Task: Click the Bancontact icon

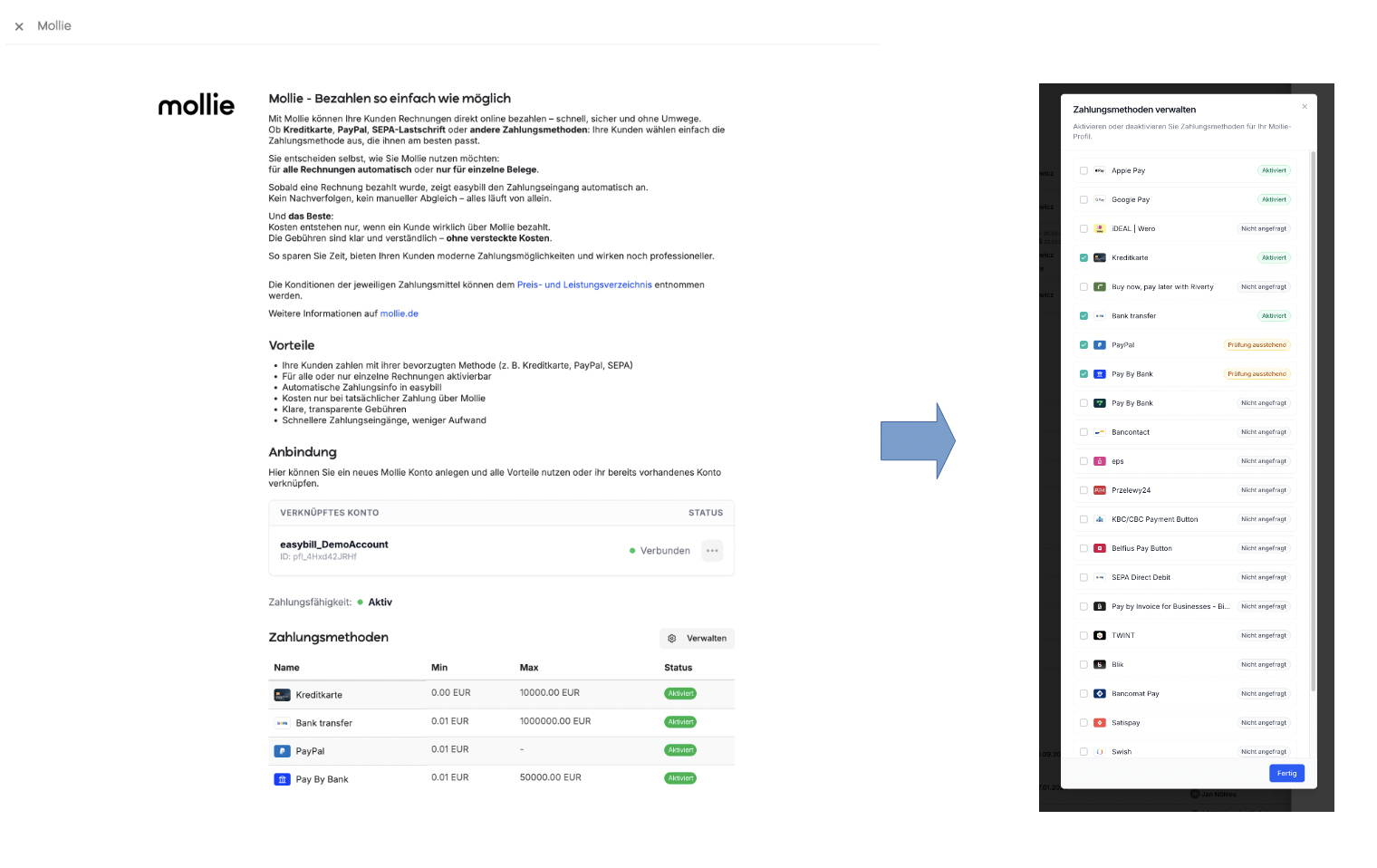Action: click(1099, 432)
